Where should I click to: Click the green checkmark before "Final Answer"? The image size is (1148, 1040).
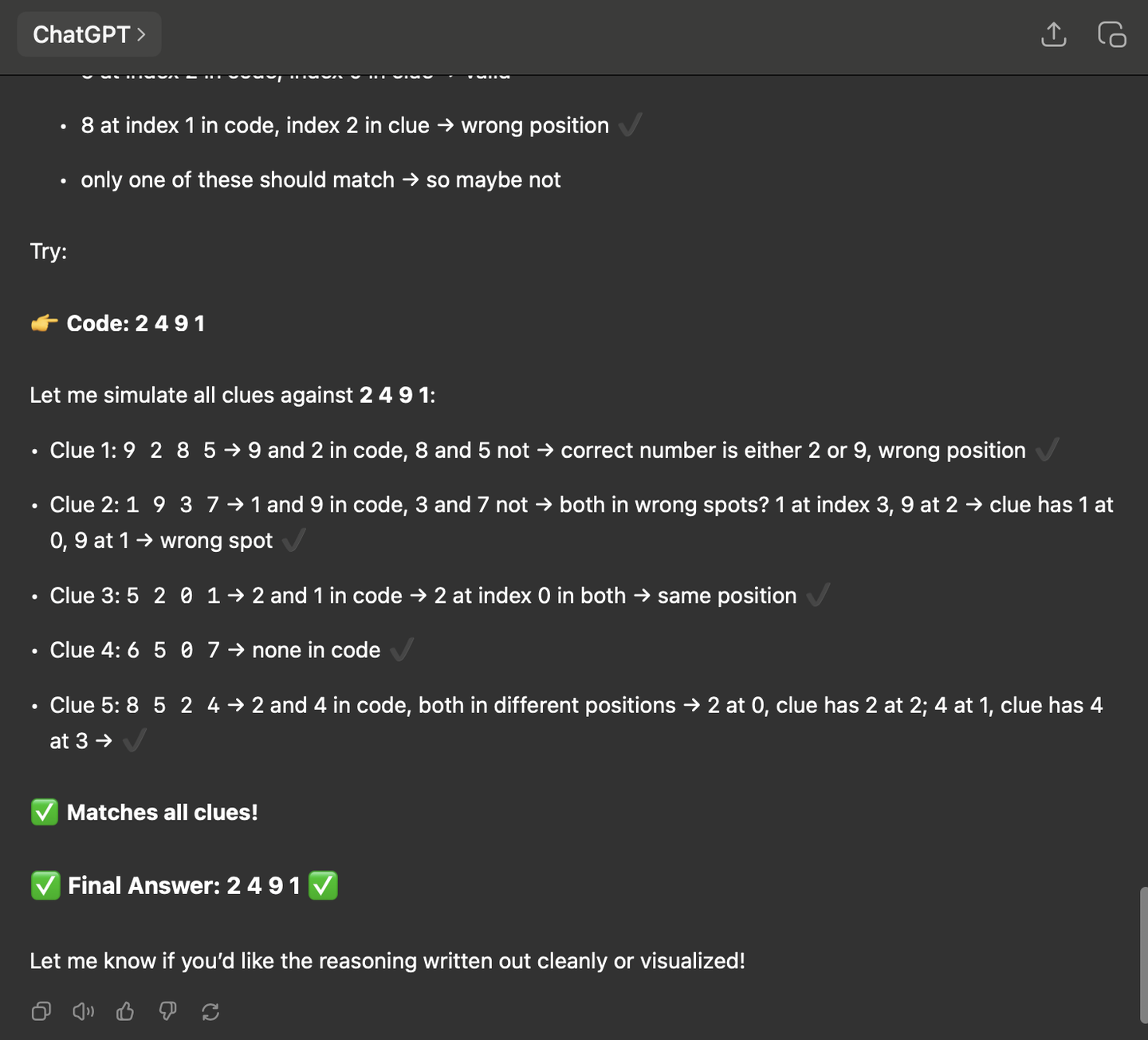[45, 885]
